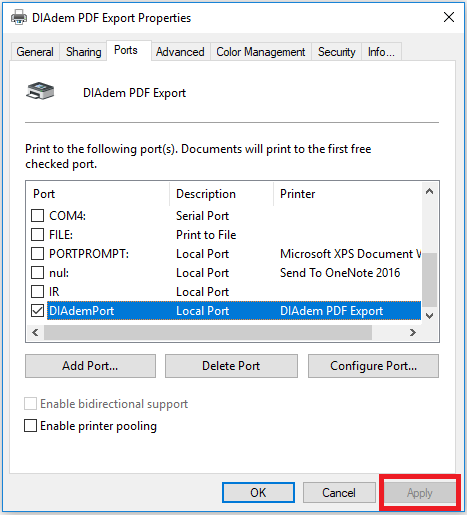The height and width of the screenshot is (515, 467).
Task: Check the COM4: port checkbox
Action: click(x=37, y=216)
